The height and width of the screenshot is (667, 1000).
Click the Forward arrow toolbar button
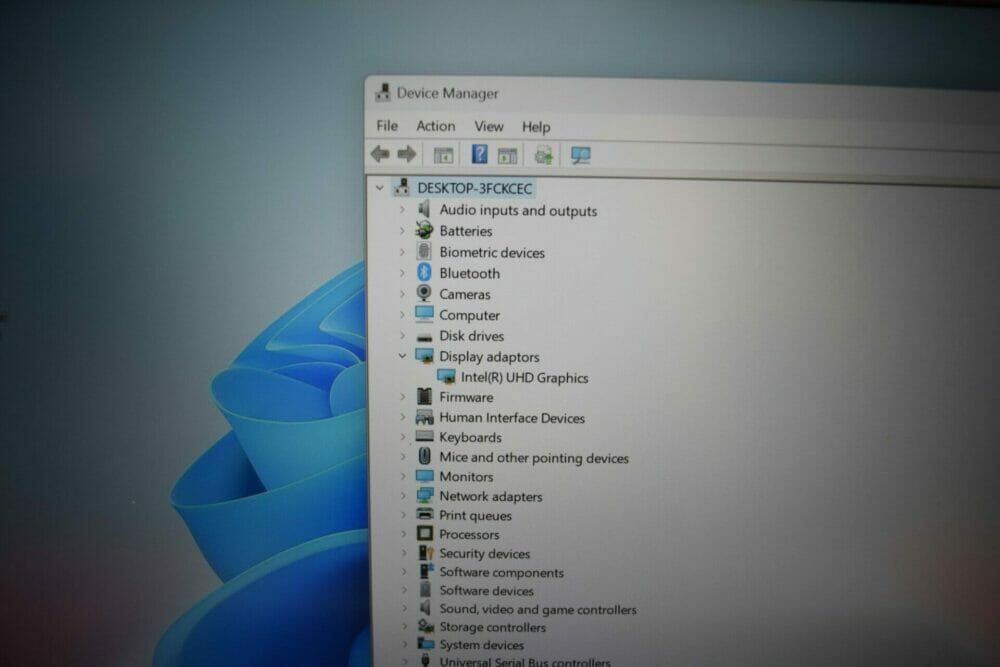406,154
